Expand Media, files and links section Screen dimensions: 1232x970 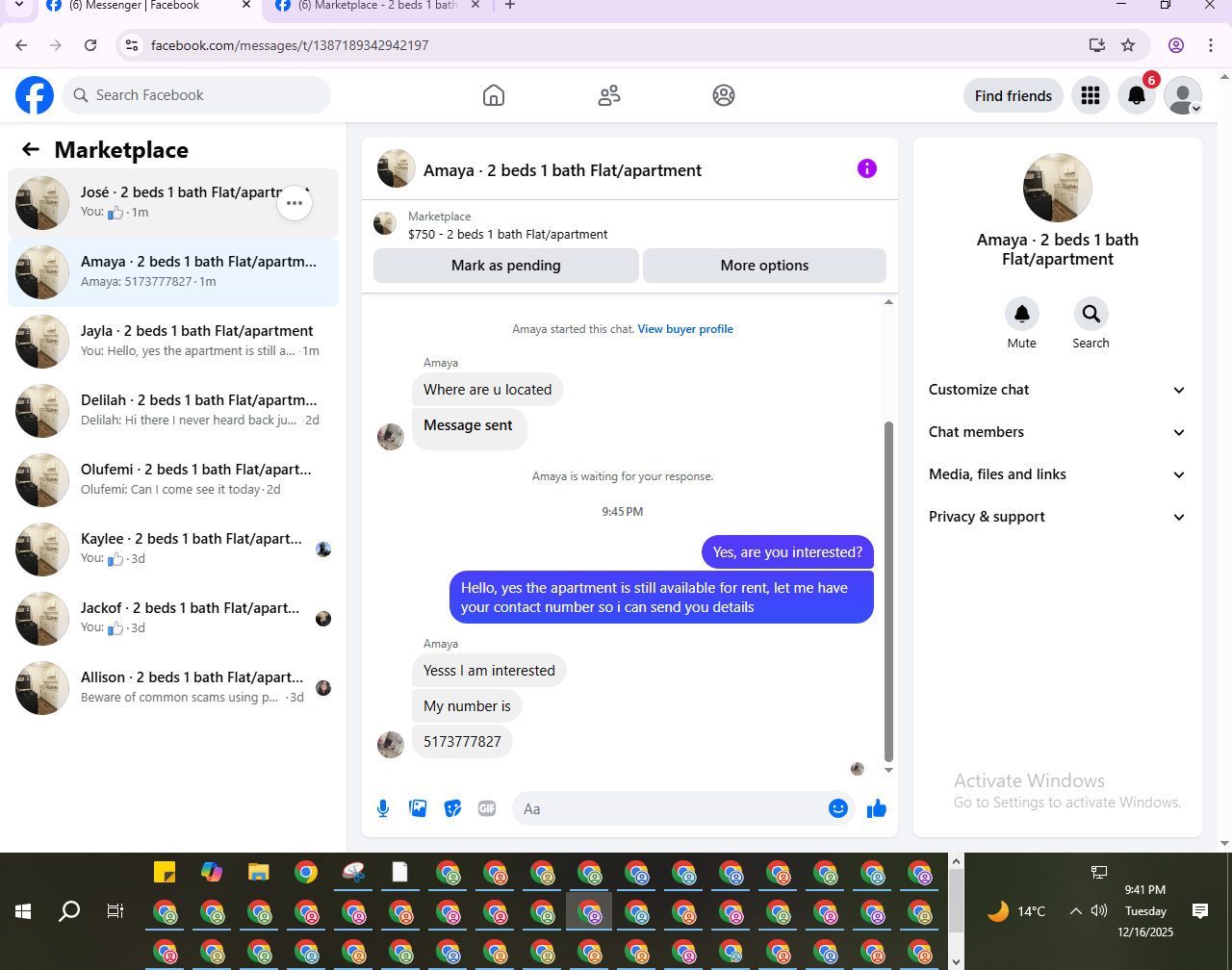(x=1058, y=474)
